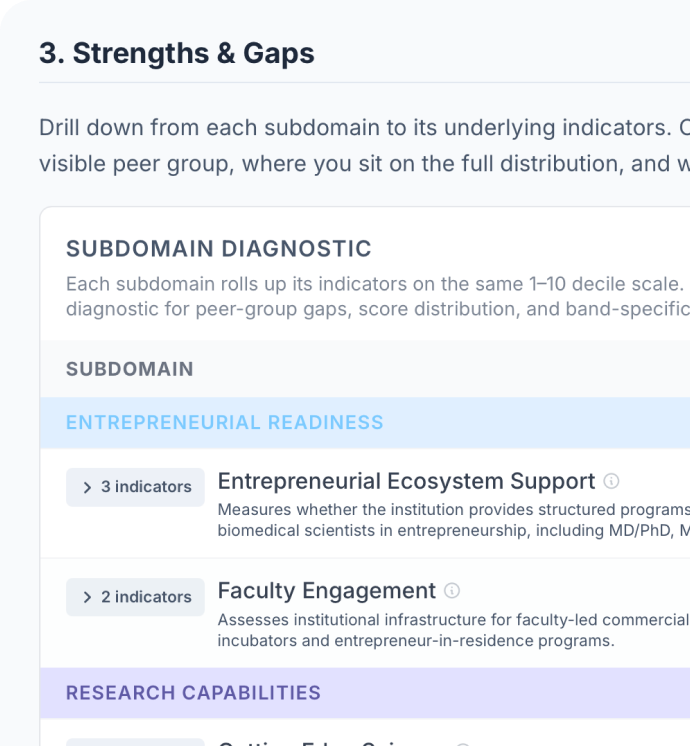Click info icon beside Entrepreneurial Ecosystem Support
Screen dimensions: 690x746
click(612, 481)
